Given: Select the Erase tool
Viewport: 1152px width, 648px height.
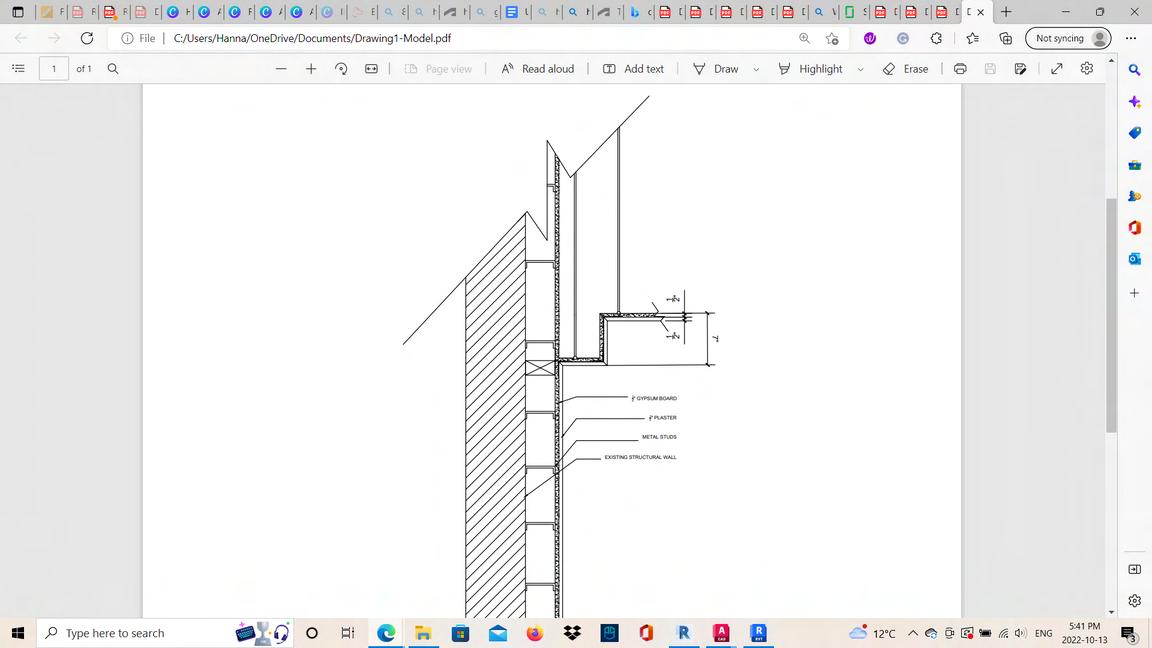Looking at the screenshot, I should coord(905,69).
